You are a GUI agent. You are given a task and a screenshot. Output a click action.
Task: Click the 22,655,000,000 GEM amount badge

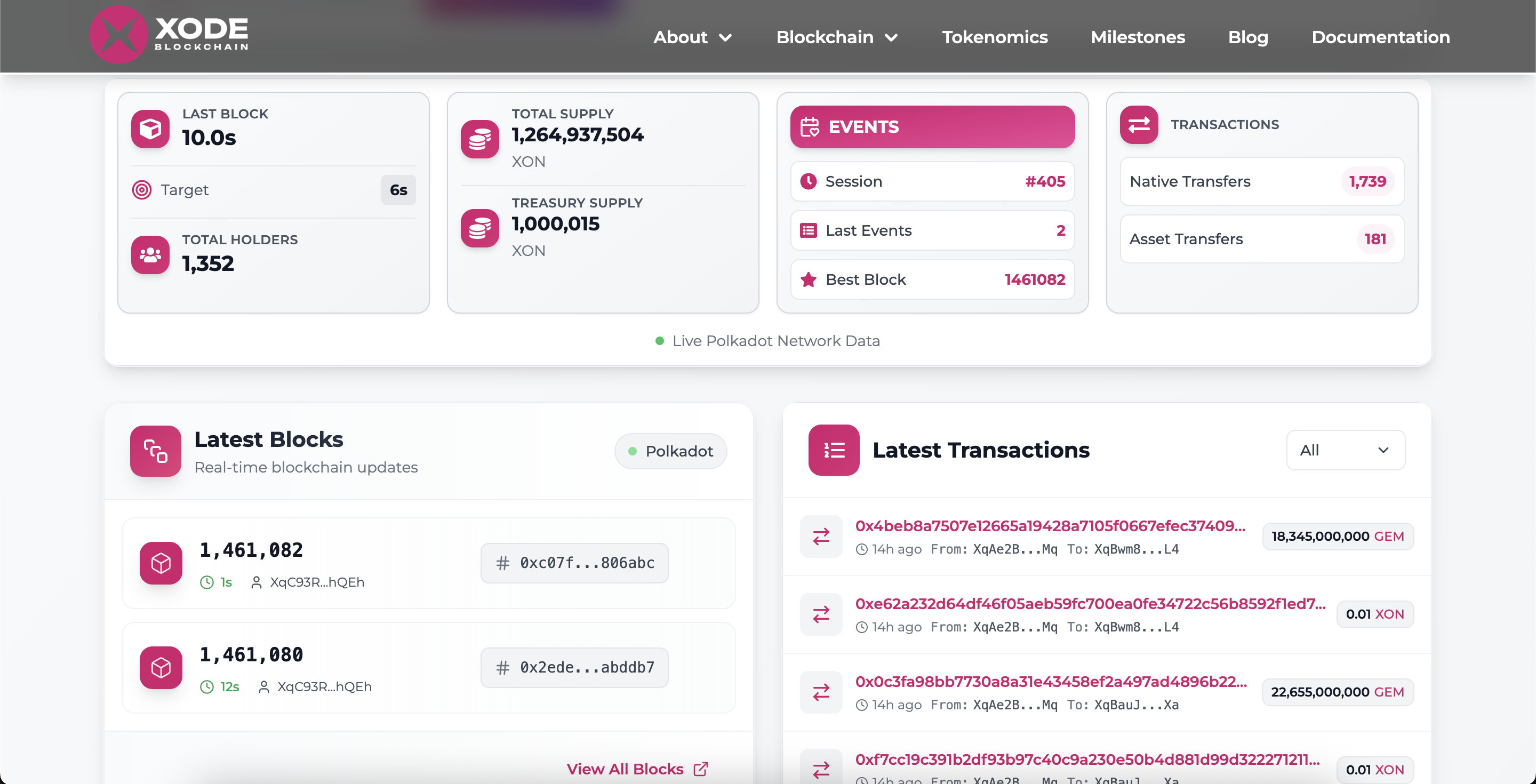tap(1338, 692)
